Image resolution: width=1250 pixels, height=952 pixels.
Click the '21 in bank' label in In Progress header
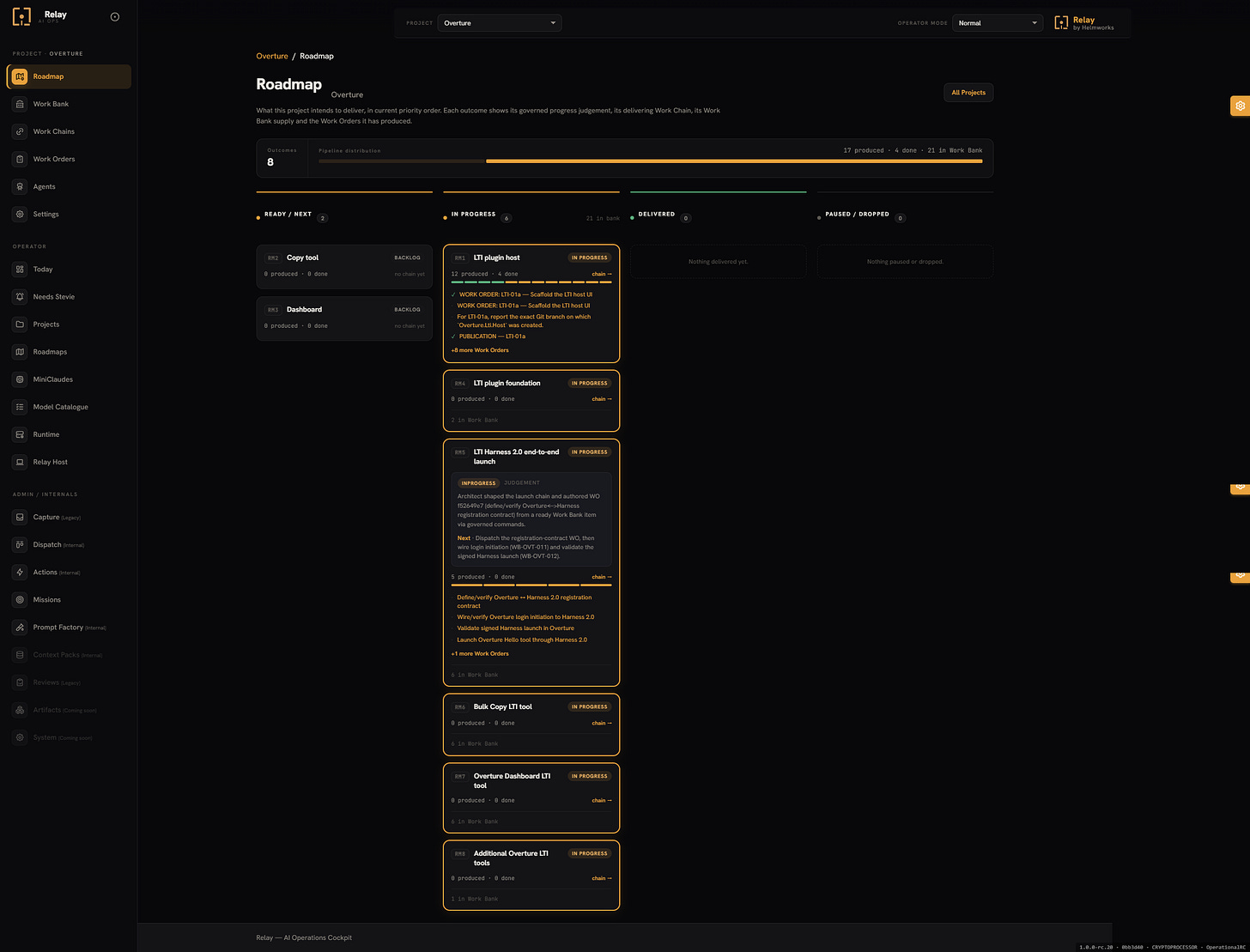click(603, 218)
